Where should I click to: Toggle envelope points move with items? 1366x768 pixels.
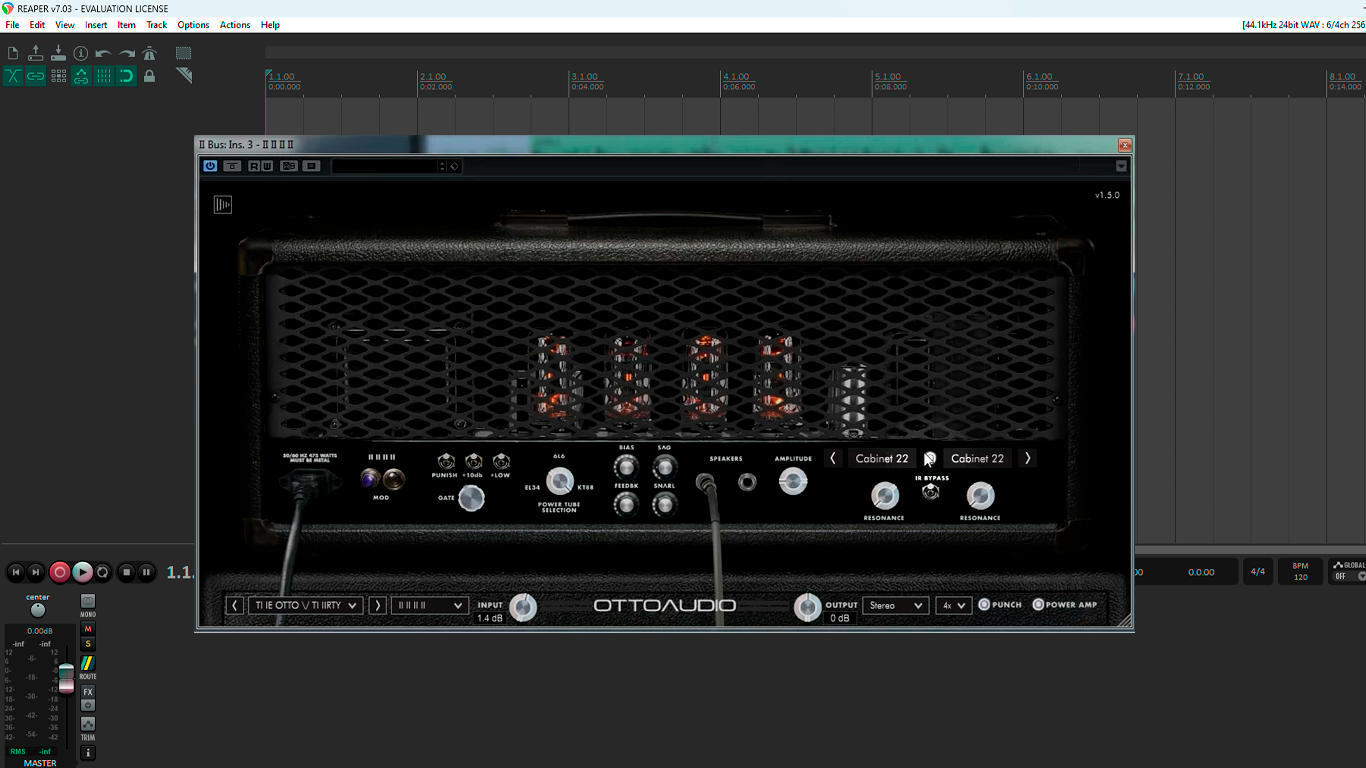(x=81, y=76)
